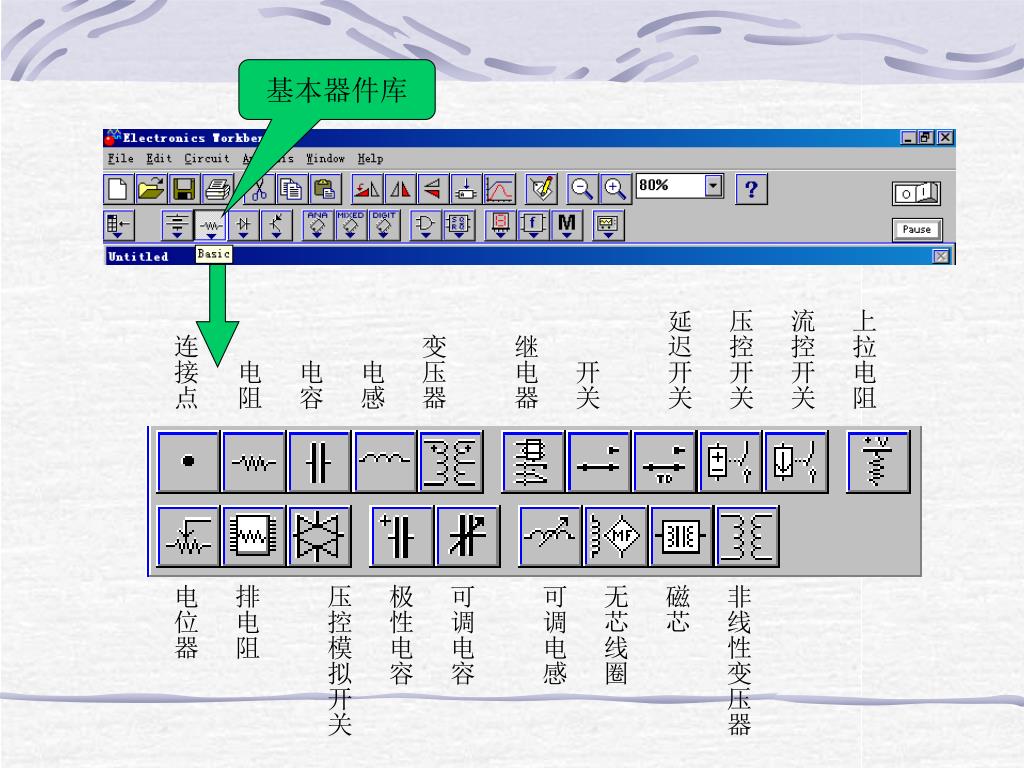Open the Transistors parts bin
Screen dimensions: 1024x768
click(x=276, y=225)
